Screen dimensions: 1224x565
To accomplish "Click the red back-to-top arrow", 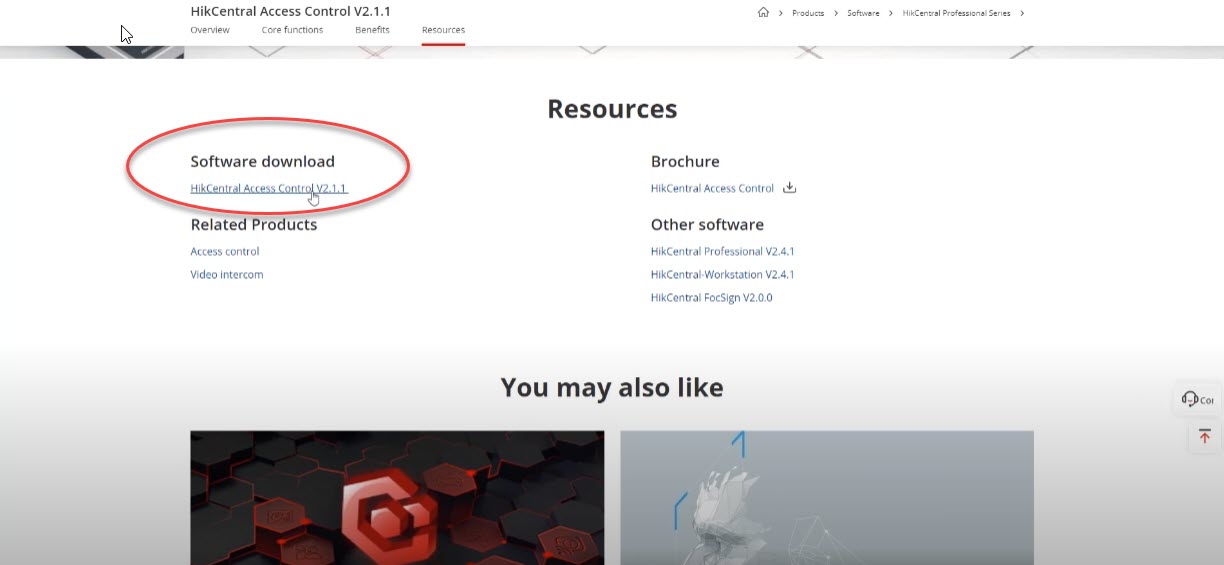I will pyautogui.click(x=1204, y=437).
